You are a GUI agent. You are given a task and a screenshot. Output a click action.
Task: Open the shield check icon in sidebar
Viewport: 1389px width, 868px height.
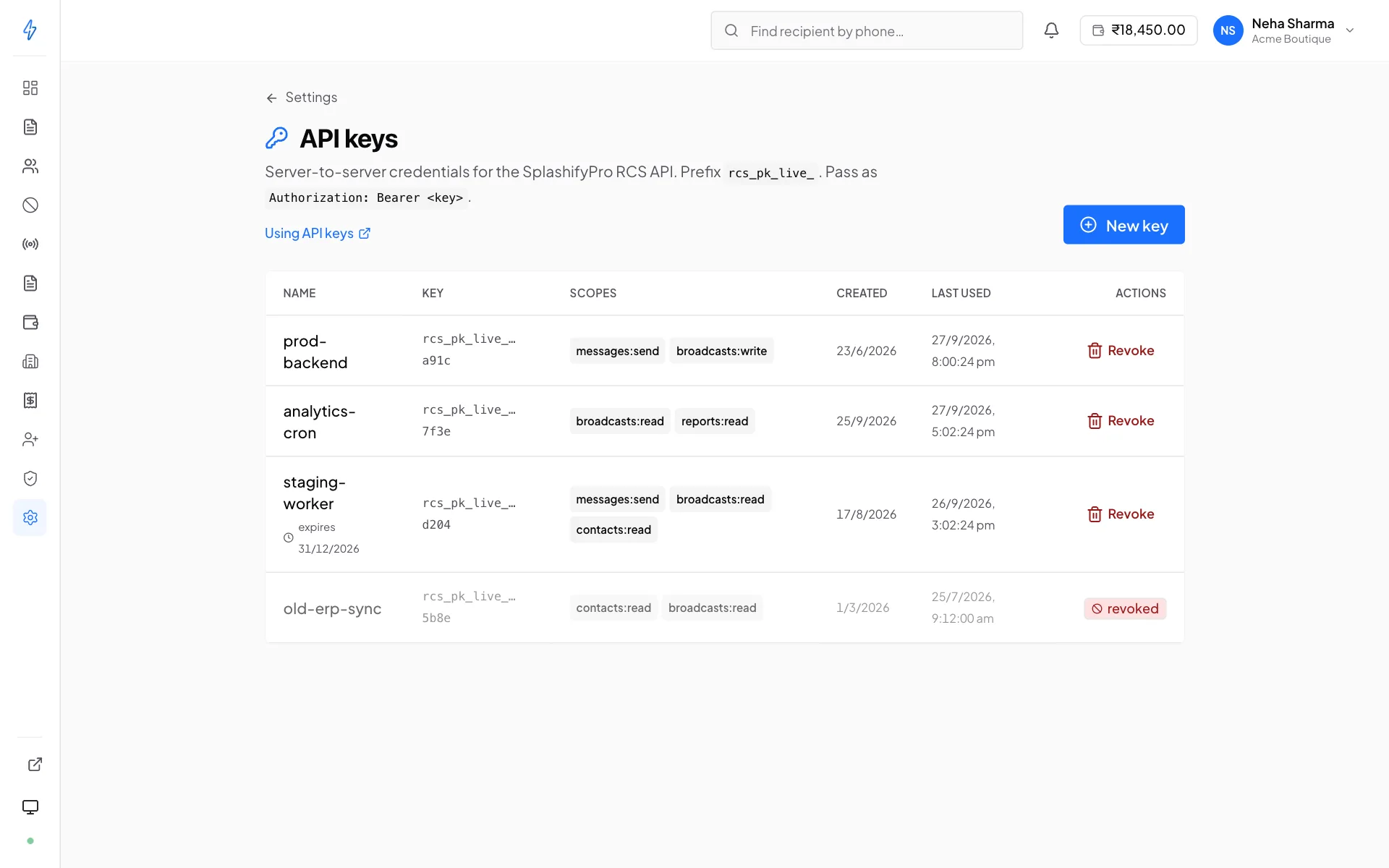pyautogui.click(x=30, y=478)
